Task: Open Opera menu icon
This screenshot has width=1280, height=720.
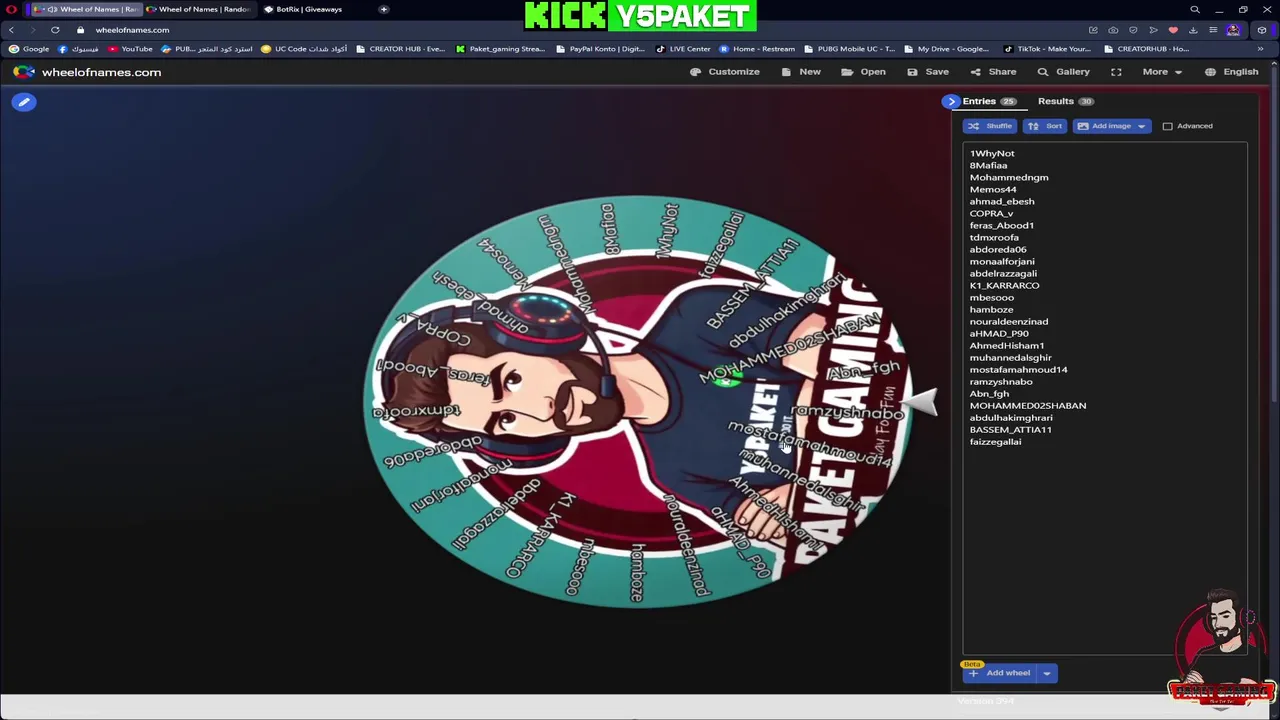Action: pyautogui.click(x=11, y=9)
